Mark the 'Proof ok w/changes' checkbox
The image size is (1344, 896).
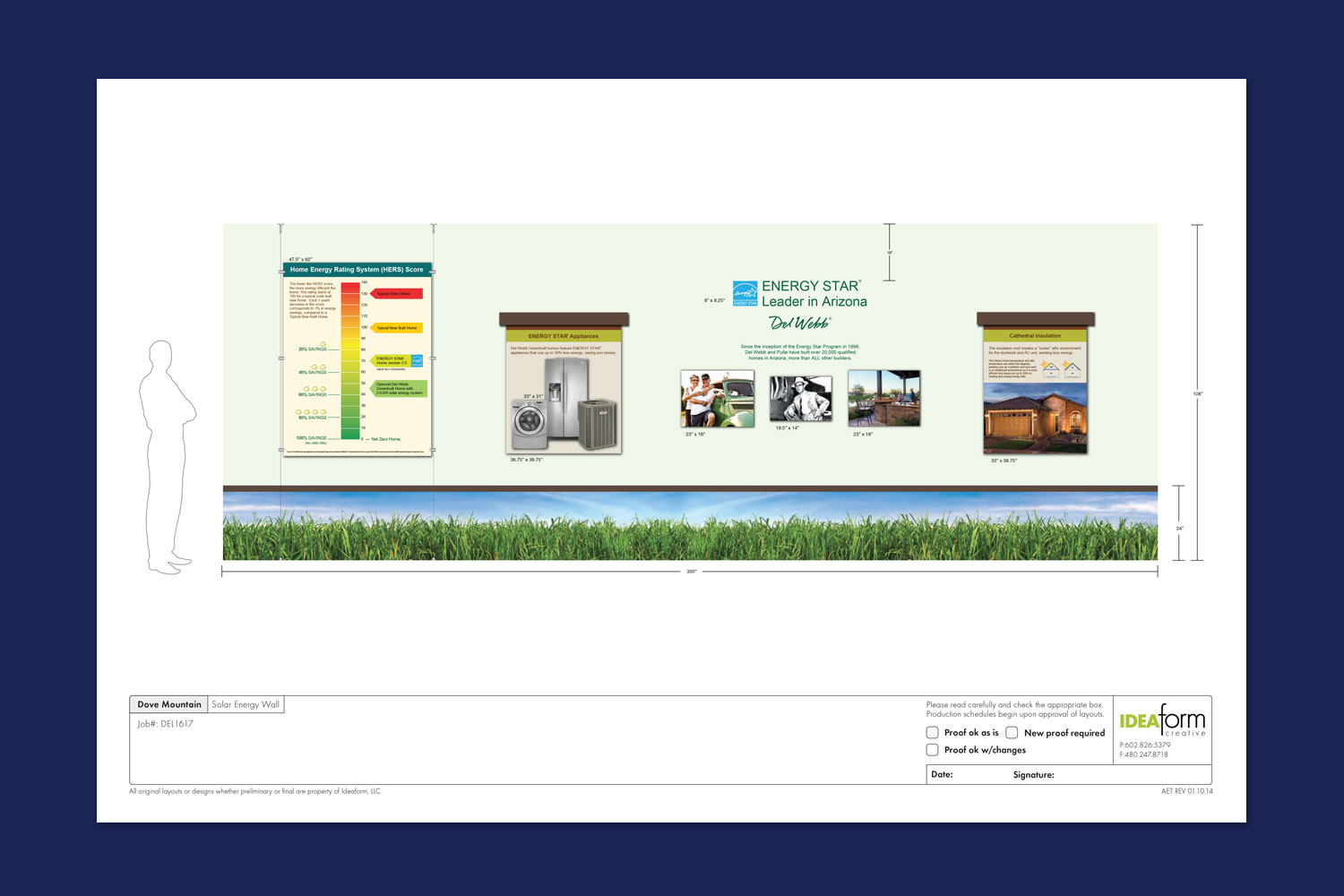932,750
